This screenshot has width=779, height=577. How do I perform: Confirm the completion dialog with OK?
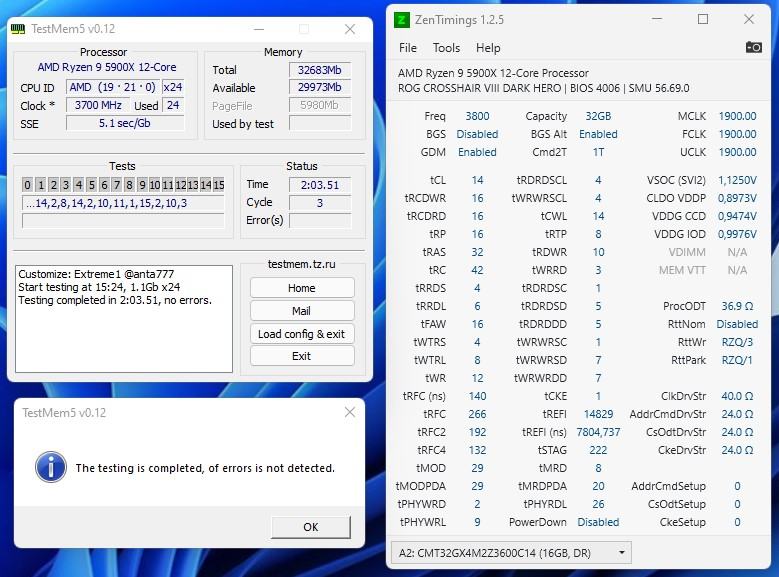pyautogui.click(x=311, y=527)
